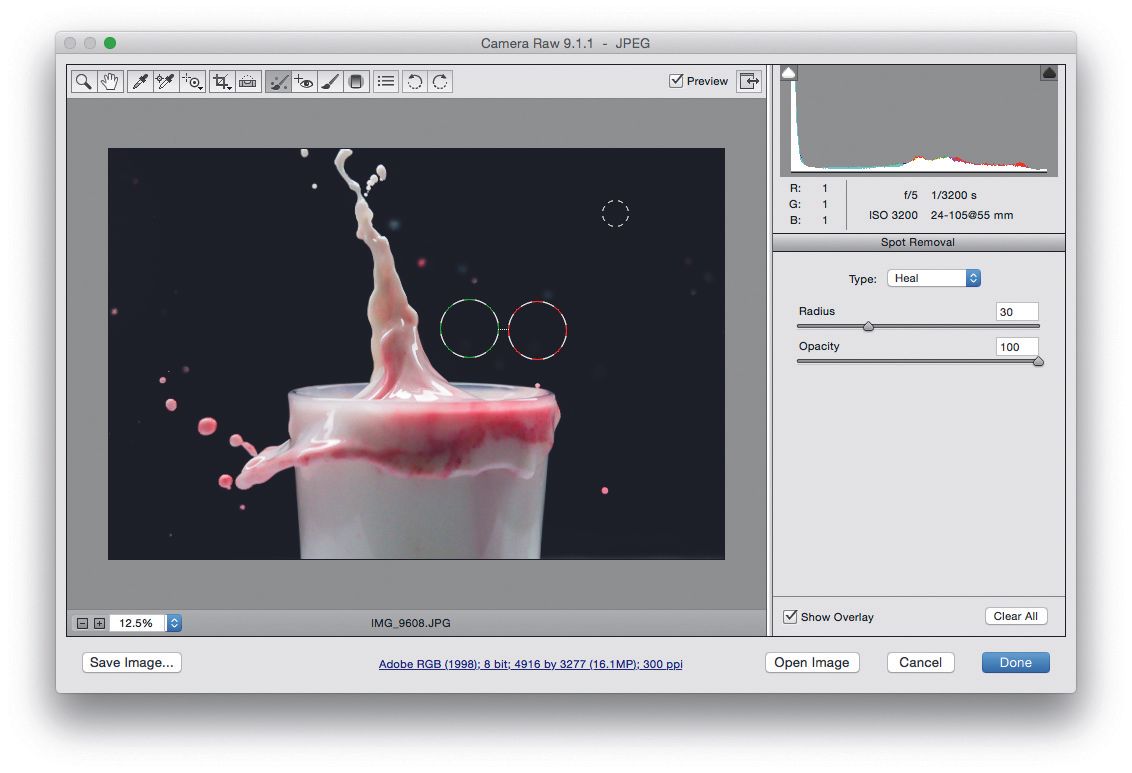This screenshot has width=1132, height=773.
Task: Activate the Red Eye Removal tool
Action: 305,81
